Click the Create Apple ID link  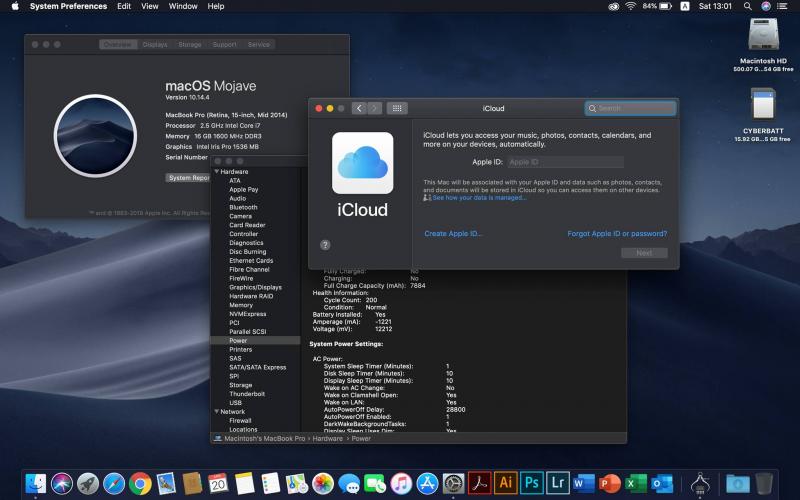coord(453,234)
